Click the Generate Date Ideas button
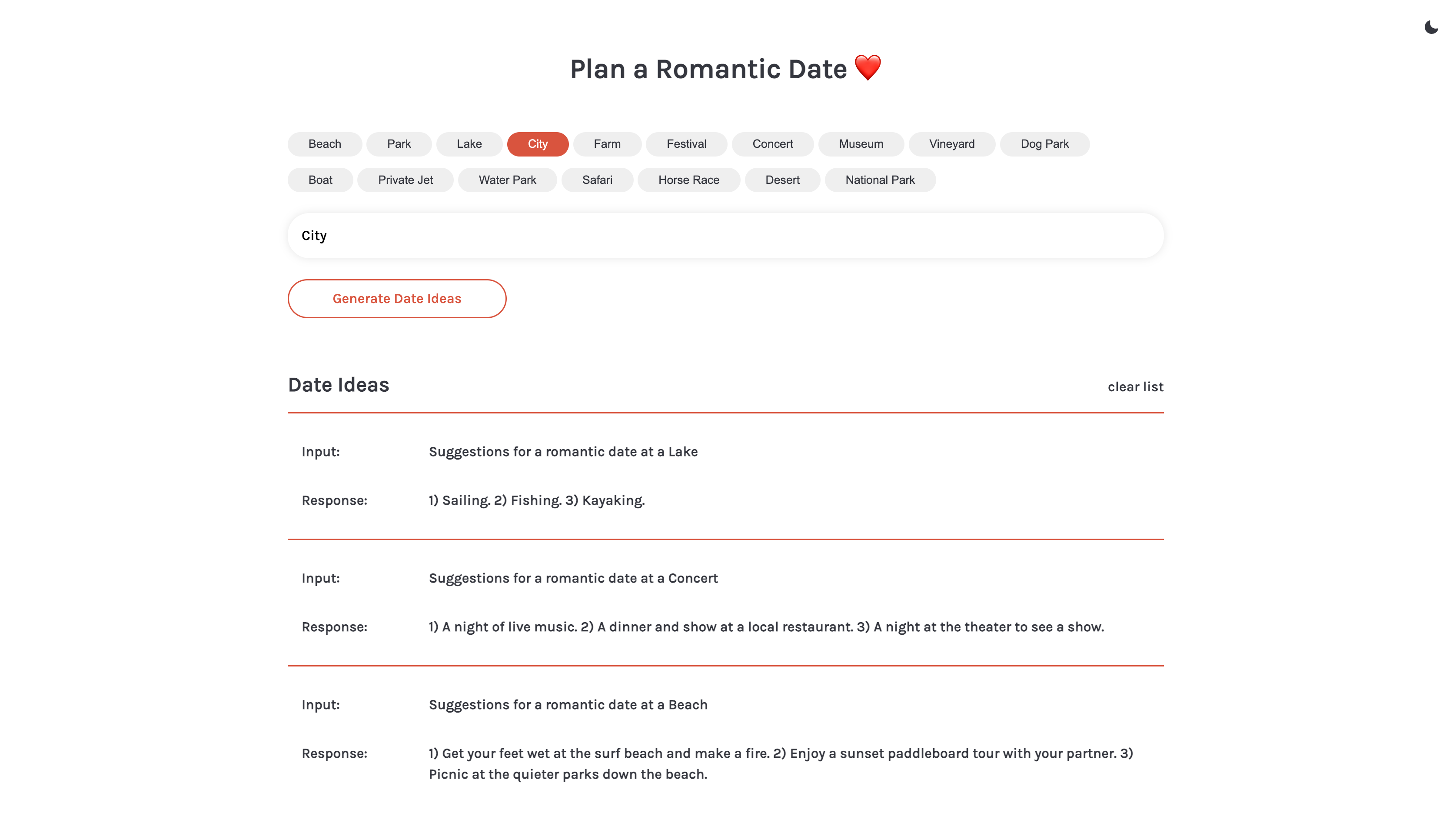Screen dimensions: 1456x813 397,299
